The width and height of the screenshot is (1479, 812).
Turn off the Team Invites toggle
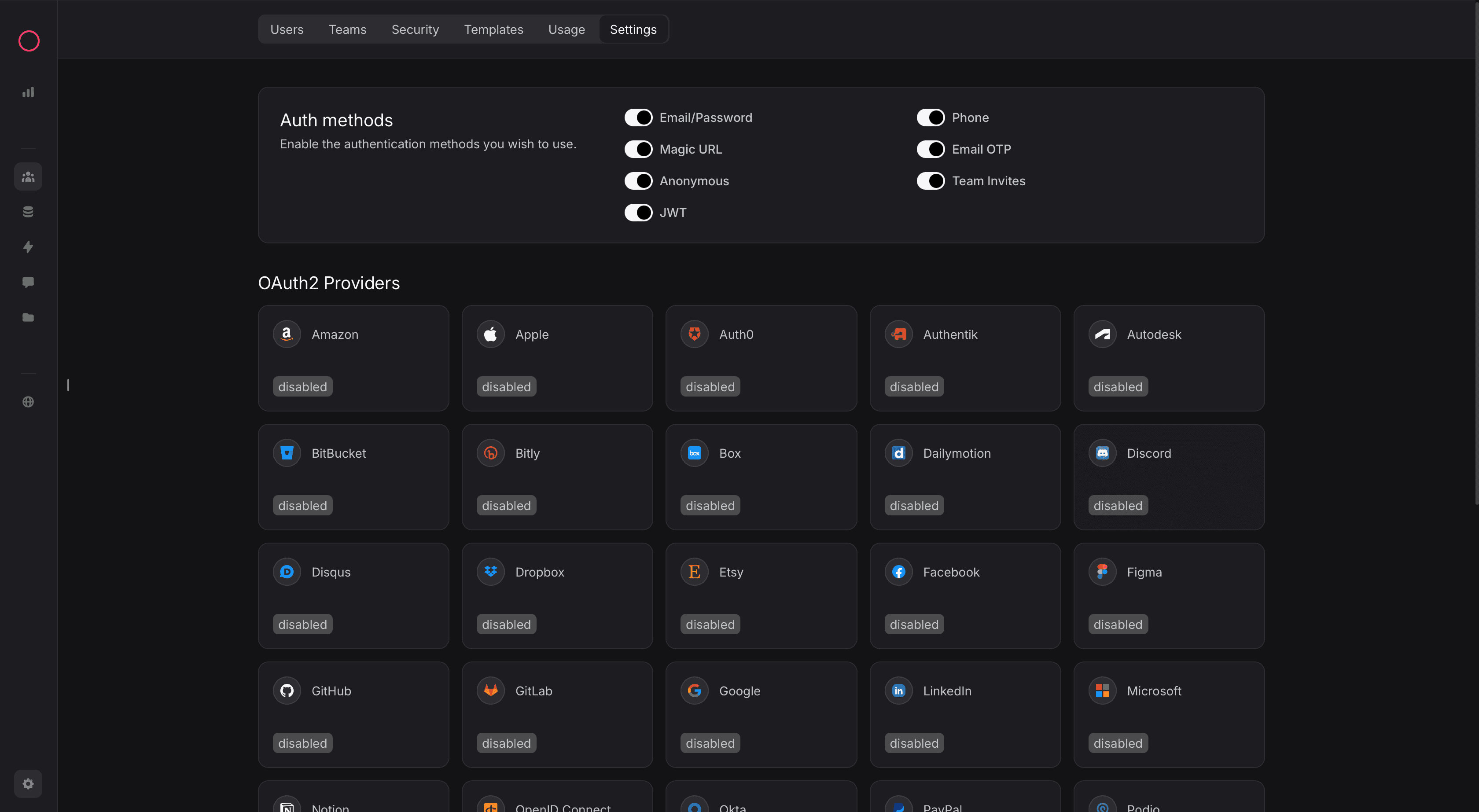[930, 181]
